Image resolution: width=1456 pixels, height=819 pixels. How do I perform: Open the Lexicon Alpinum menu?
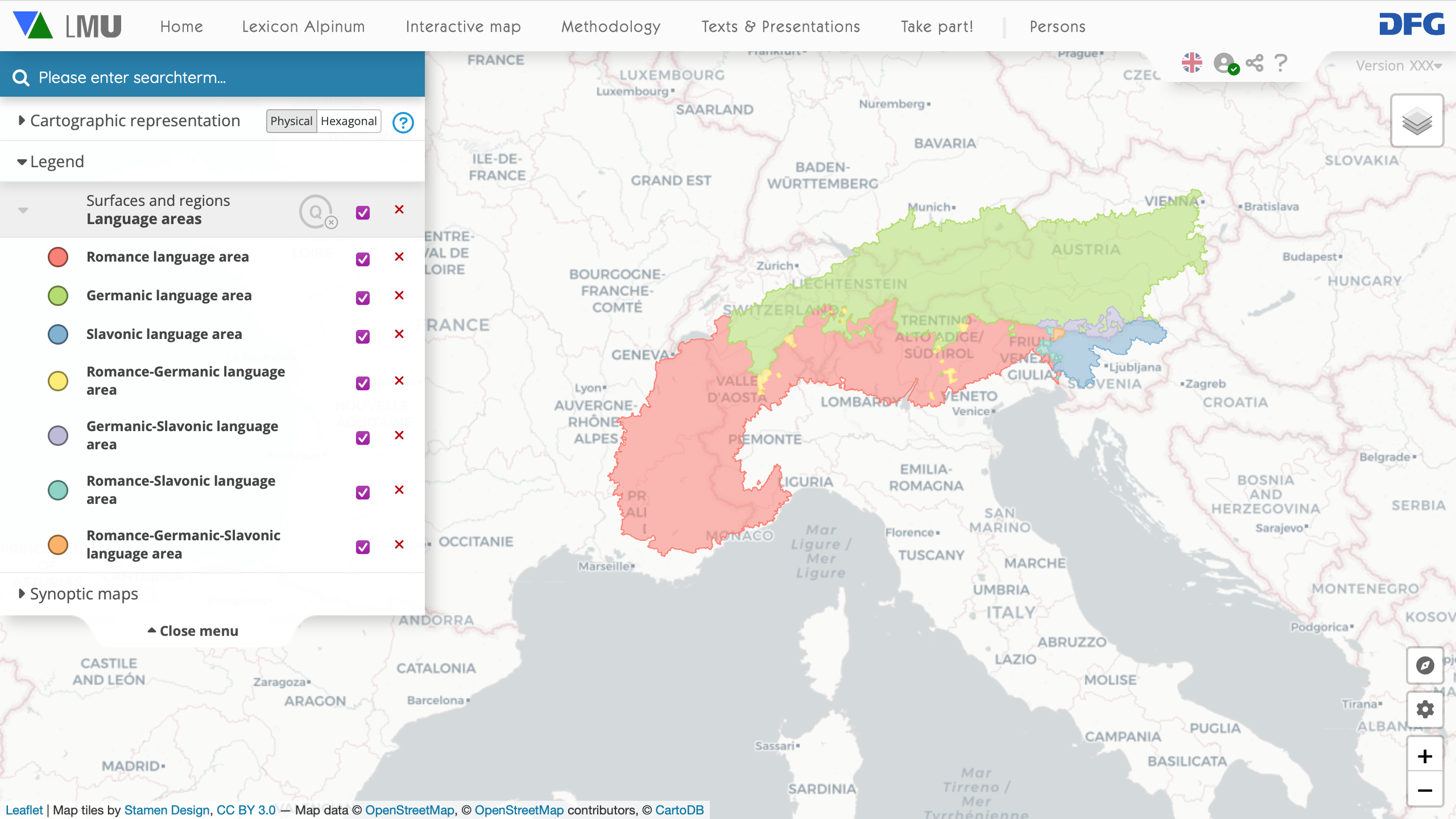click(303, 27)
